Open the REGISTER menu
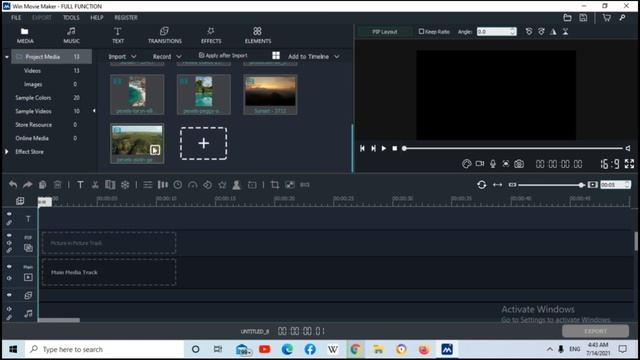Screen dimensions: 640x360 pos(126,18)
